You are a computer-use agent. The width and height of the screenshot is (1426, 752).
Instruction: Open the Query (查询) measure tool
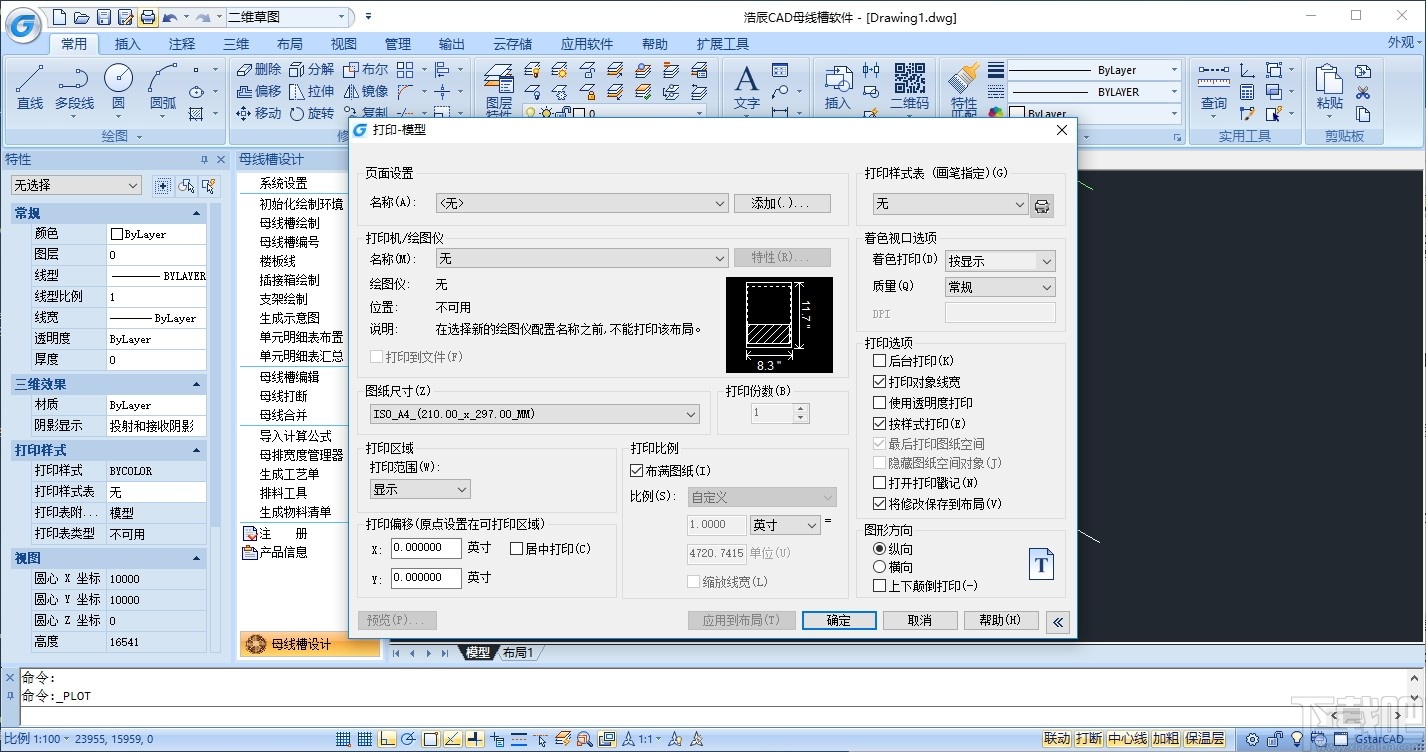1213,90
